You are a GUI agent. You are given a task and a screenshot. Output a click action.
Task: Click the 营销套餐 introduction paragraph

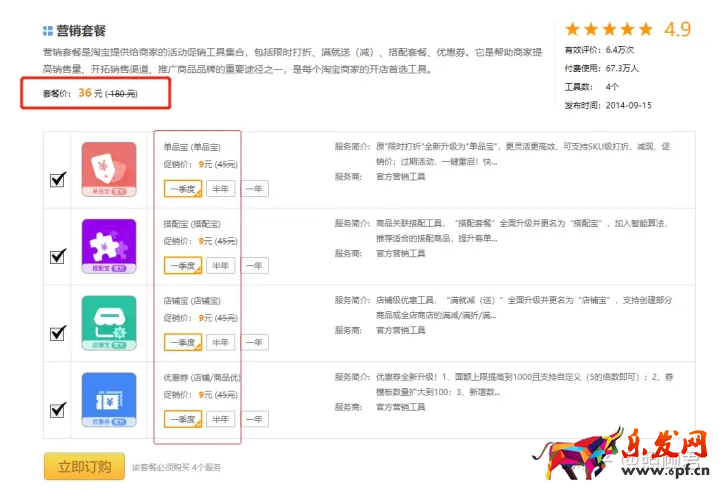292,61
